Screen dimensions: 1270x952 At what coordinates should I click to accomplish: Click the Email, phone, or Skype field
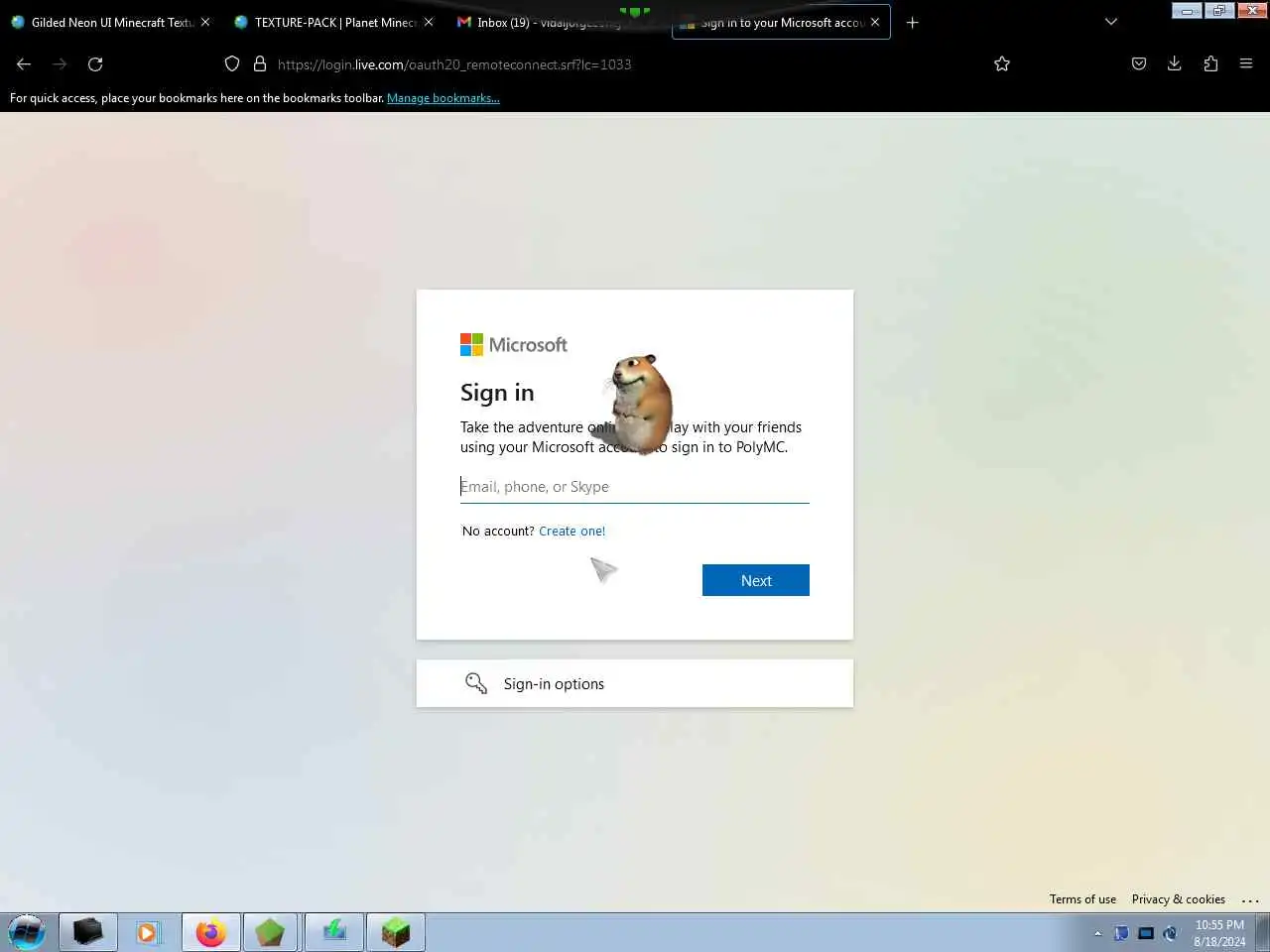[635, 487]
